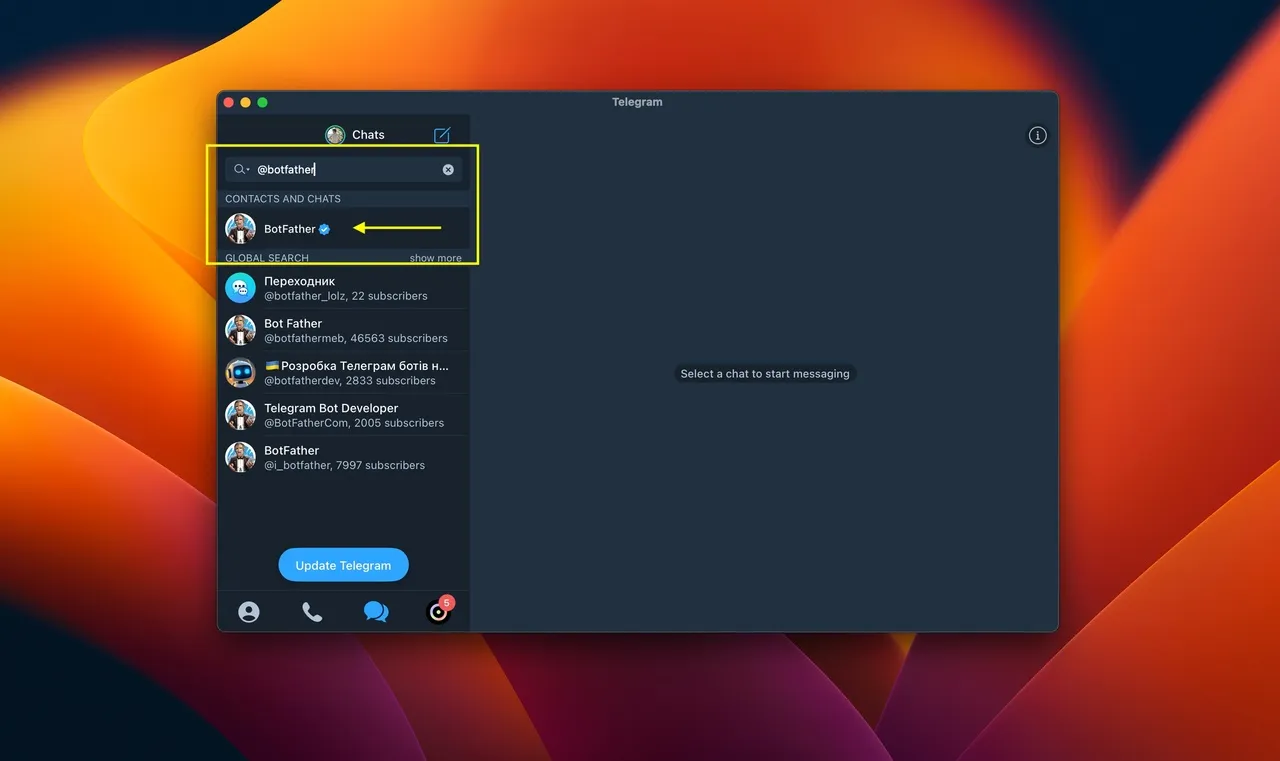
Task: Open BotFather @i_botfather channel
Action: (x=343, y=457)
